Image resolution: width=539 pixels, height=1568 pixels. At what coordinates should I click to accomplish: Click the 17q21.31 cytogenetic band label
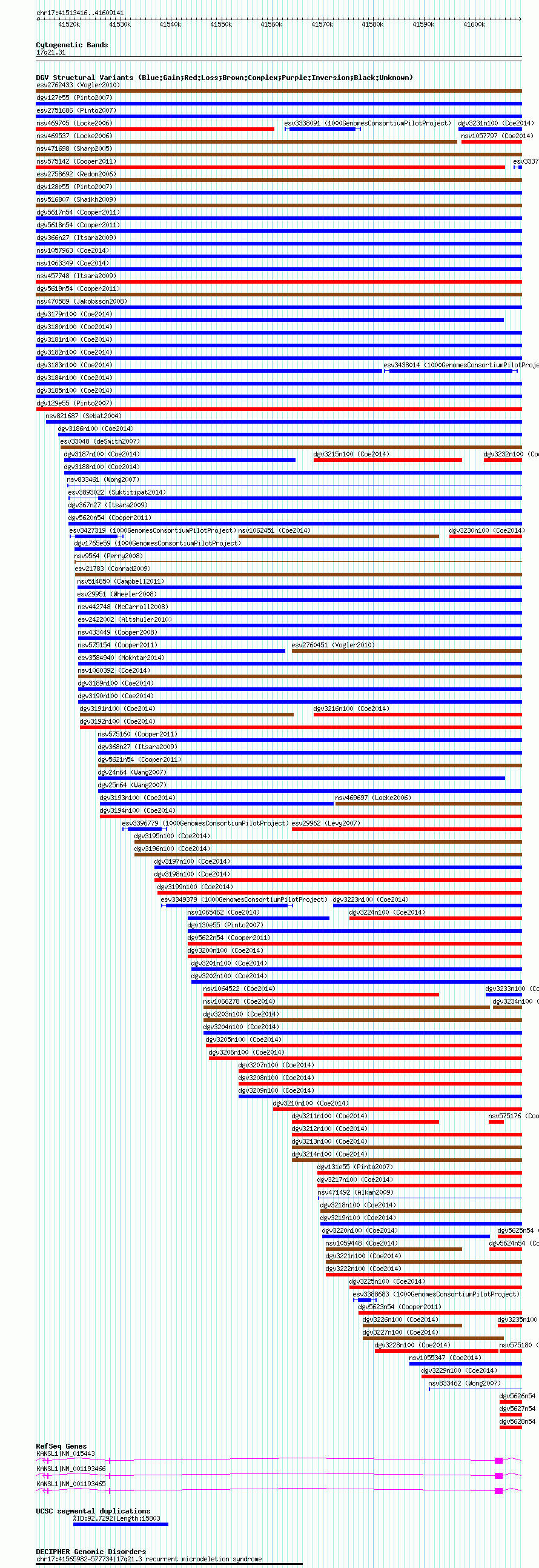tap(51, 53)
